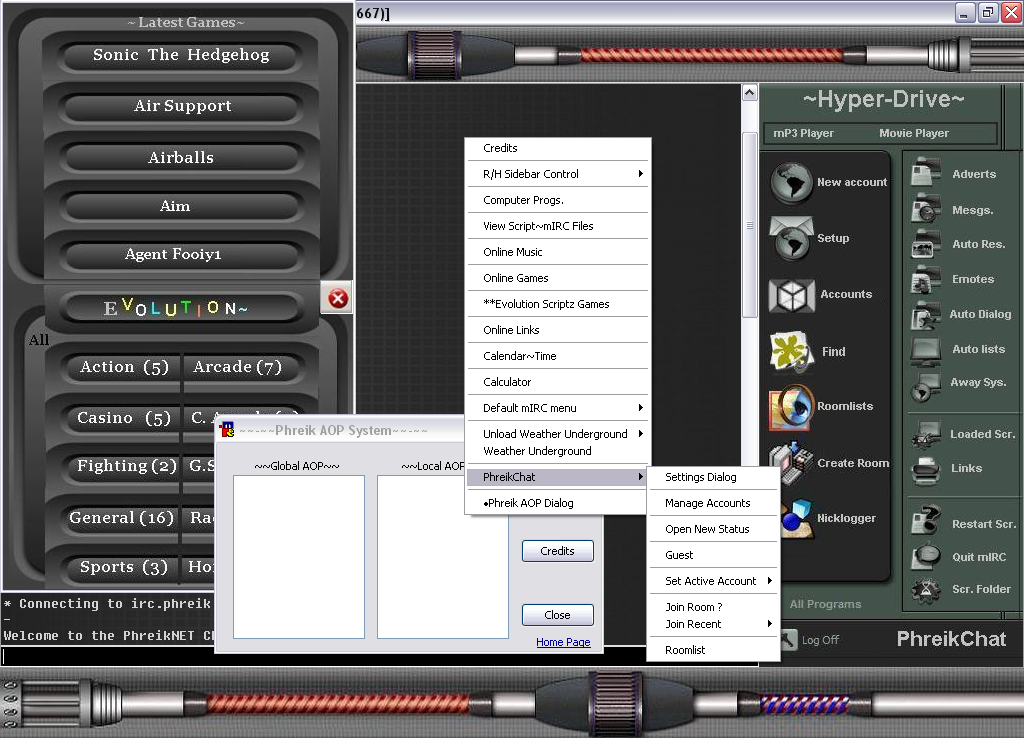Open the Auto Res. icon
The height and width of the screenshot is (738, 1024).
[925, 244]
